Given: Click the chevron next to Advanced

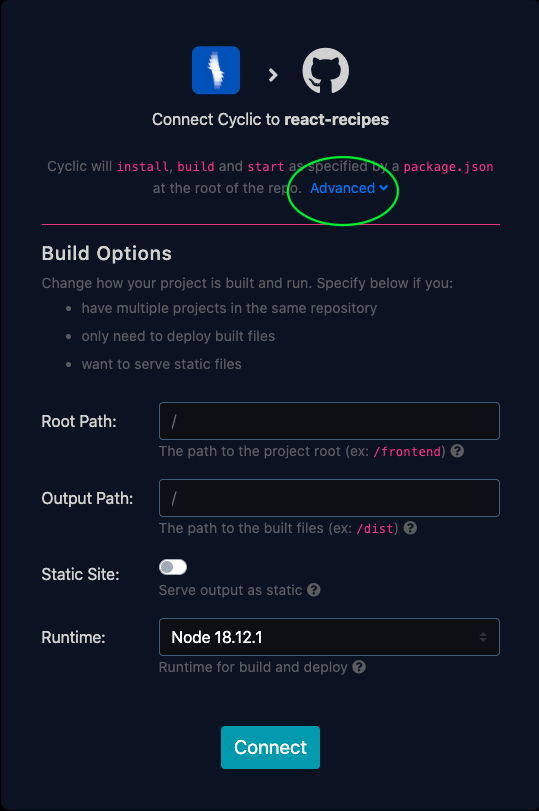Looking at the screenshot, I should (384, 188).
